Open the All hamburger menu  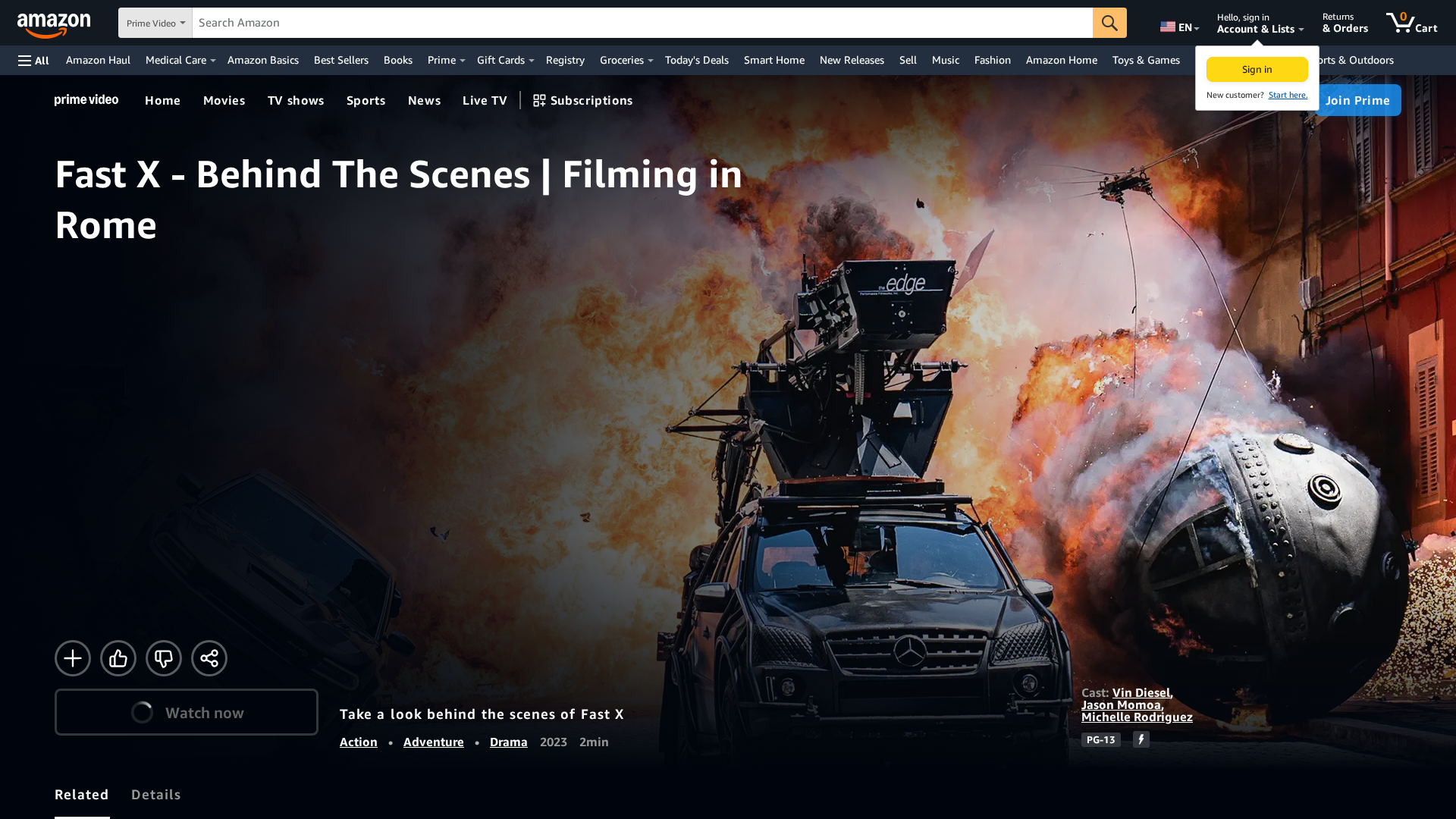click(33, 60)
